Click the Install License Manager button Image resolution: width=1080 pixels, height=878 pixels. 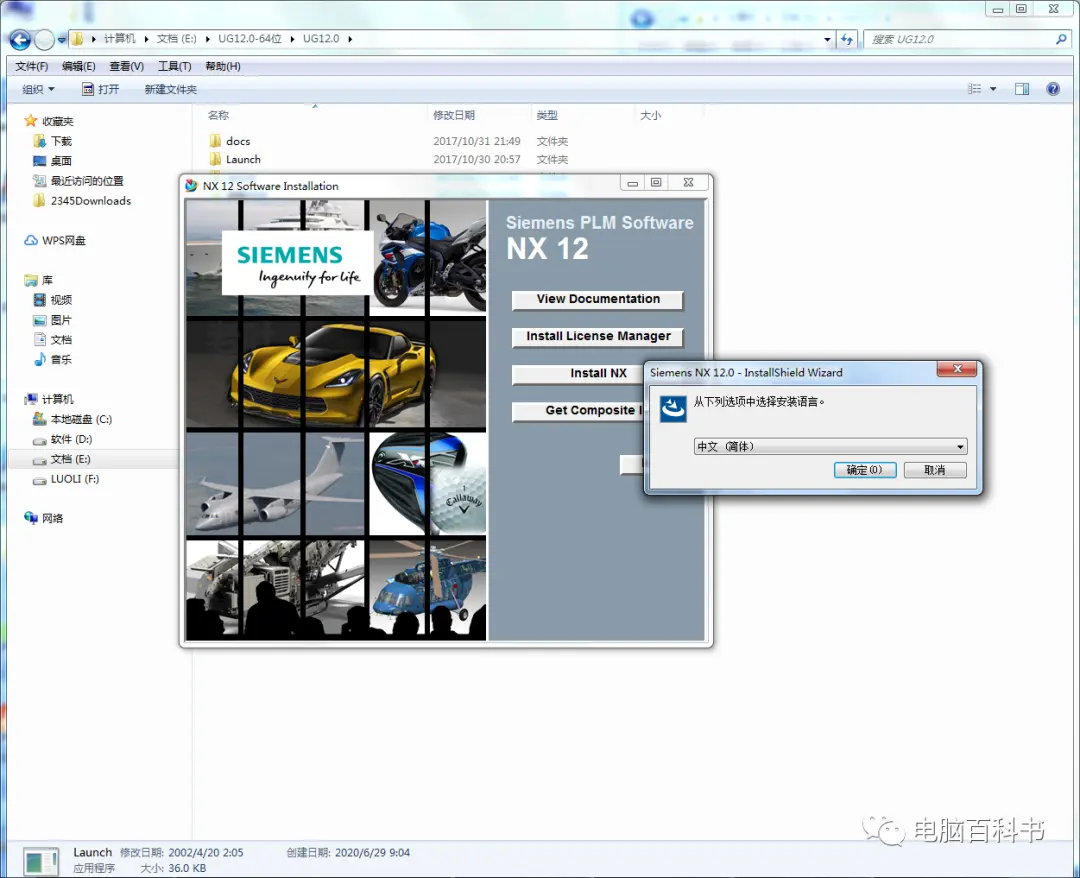pos(597,336)
